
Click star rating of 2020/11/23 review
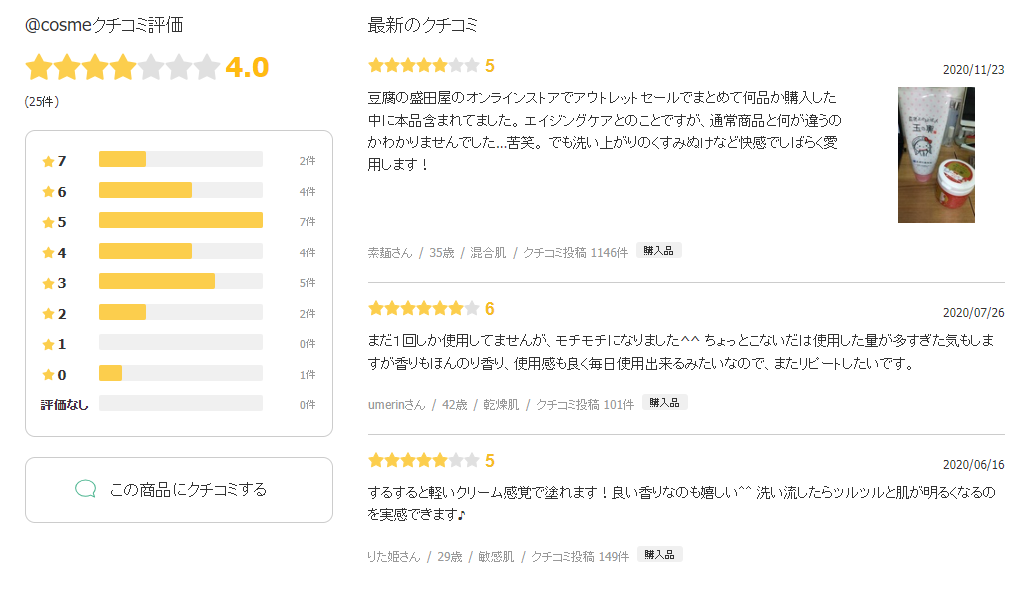(424, 65)
